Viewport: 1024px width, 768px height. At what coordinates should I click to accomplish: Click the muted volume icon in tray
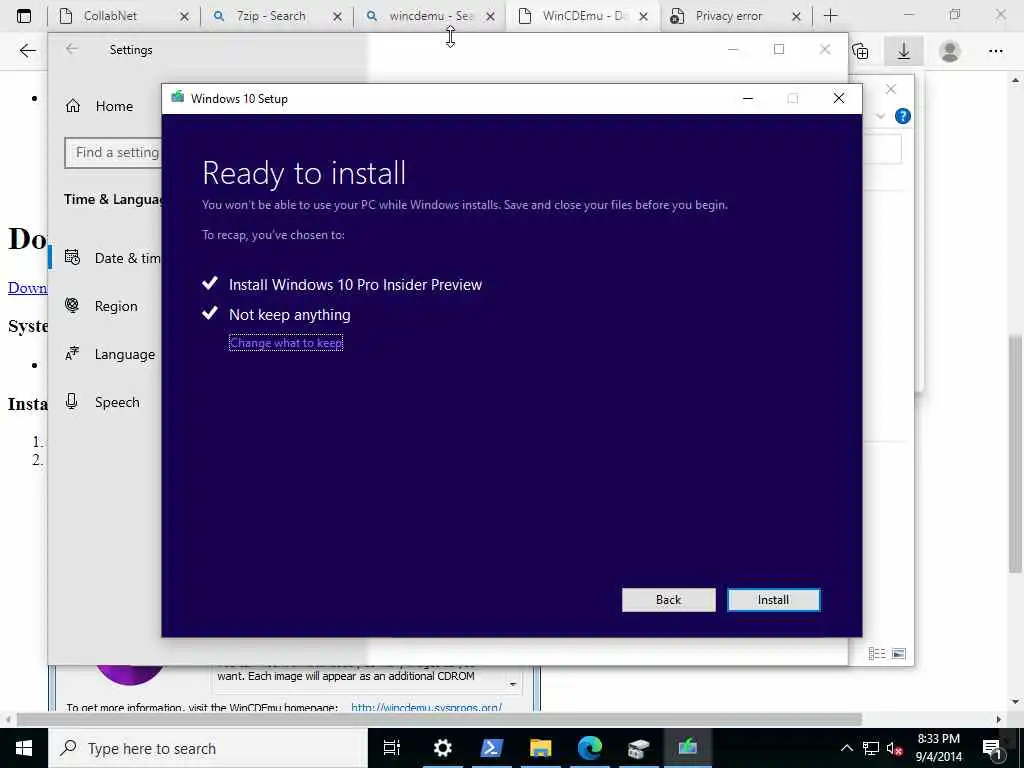pyautogui.click(x=895, y=748)
